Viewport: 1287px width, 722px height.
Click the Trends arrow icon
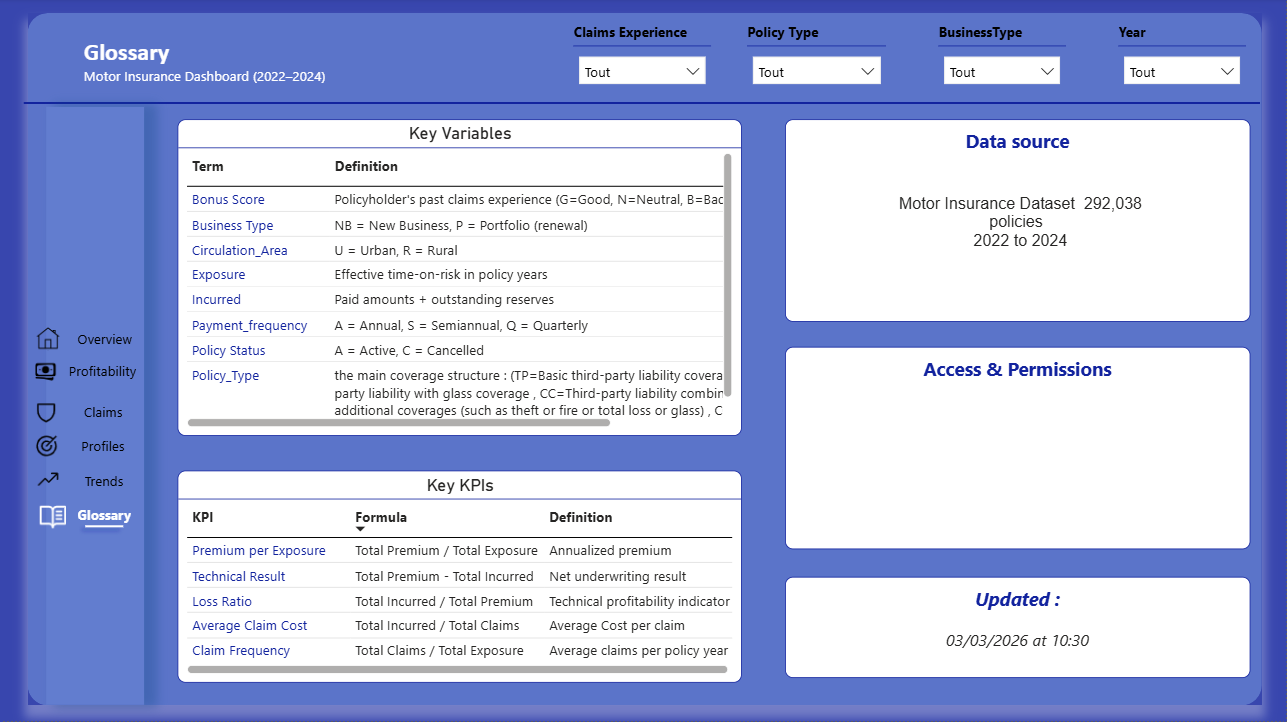pyautogui.click(x=48, y=480)
